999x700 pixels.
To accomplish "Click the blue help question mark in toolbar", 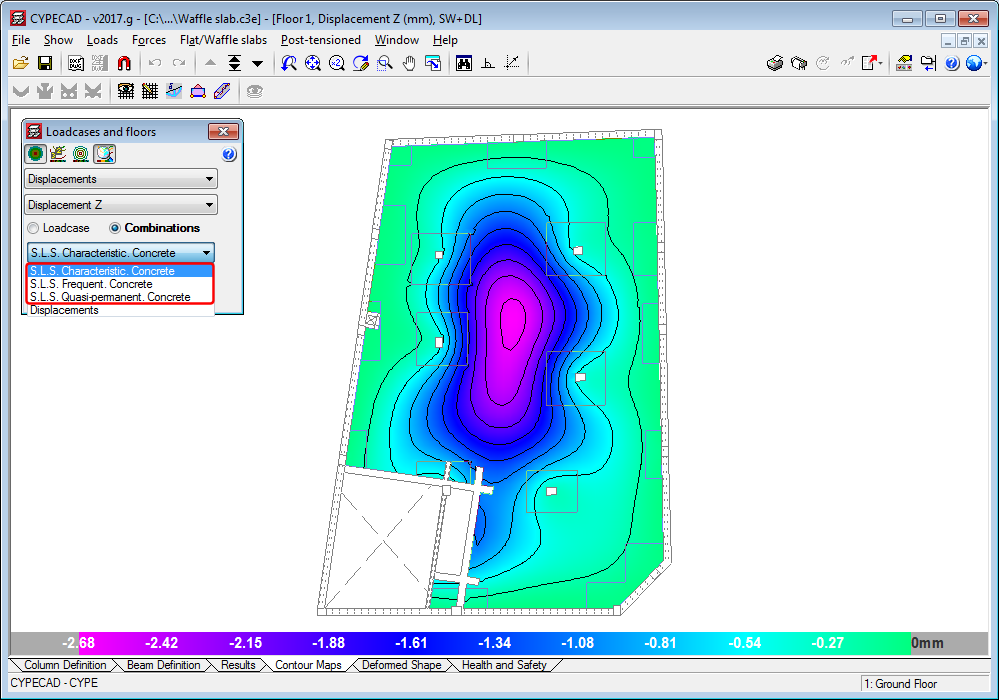I will [951, 63].
